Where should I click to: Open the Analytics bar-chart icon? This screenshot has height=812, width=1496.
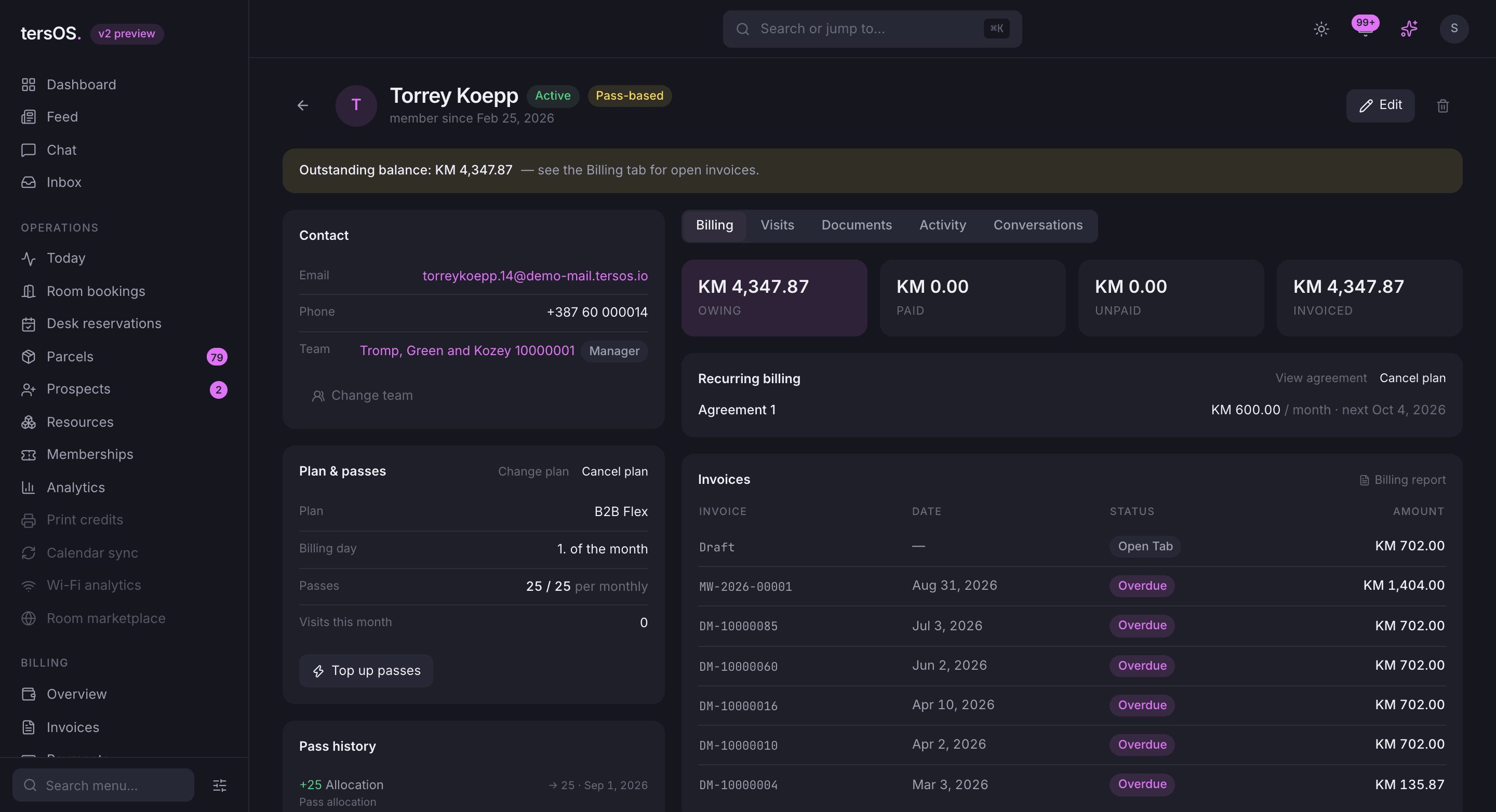point(29,488)
